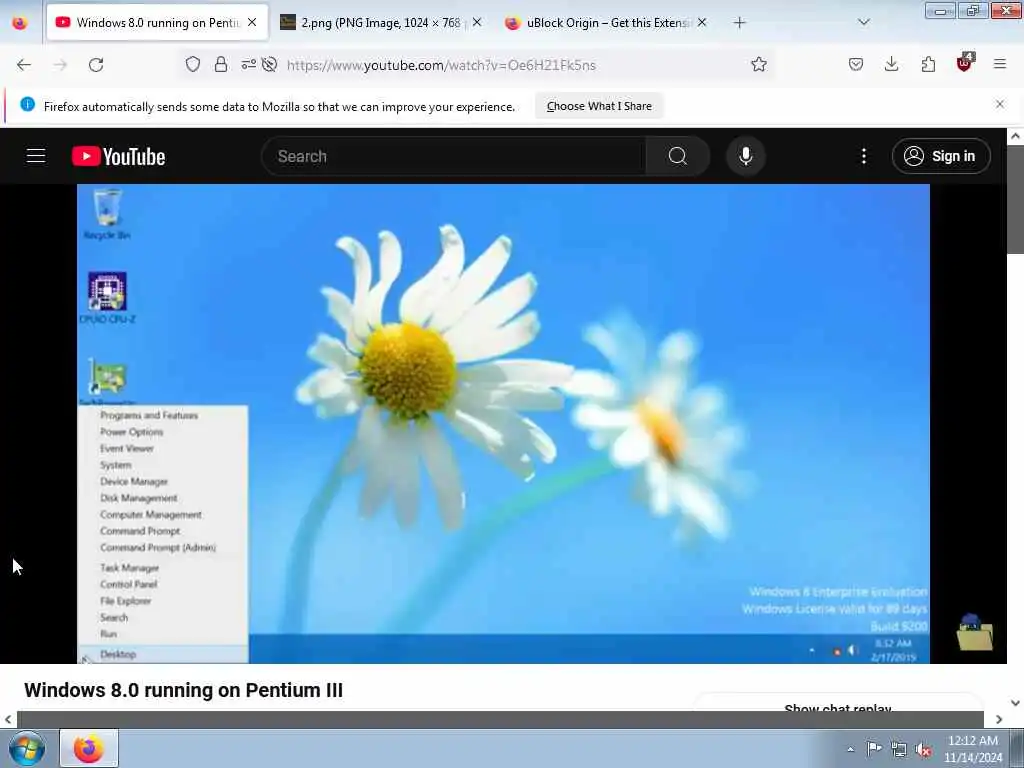This screenshot has height=768, width=1024.
Task: Close the 2.png tab
Action: (x=477, y=22)
